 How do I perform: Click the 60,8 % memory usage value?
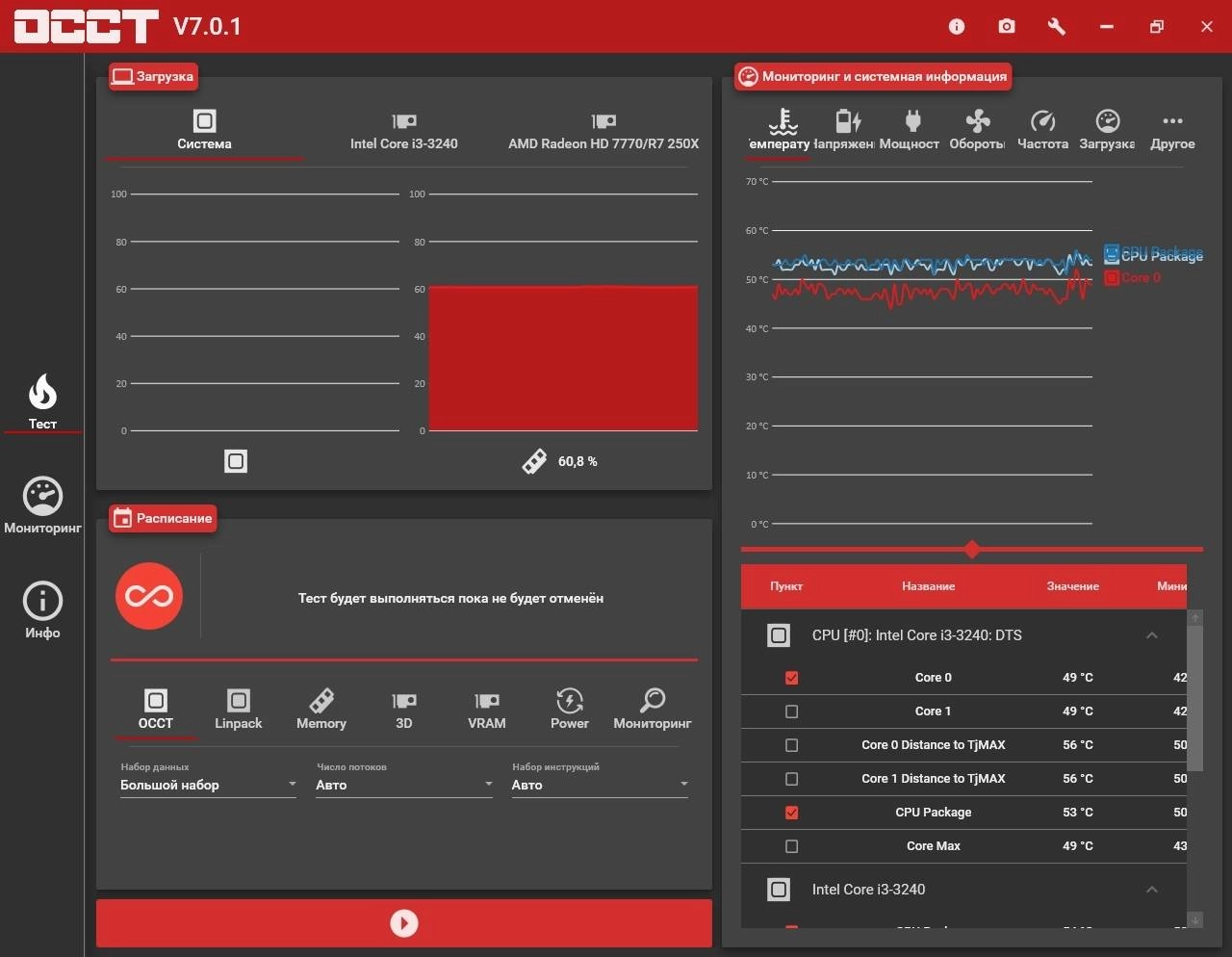tap(577, 461)
